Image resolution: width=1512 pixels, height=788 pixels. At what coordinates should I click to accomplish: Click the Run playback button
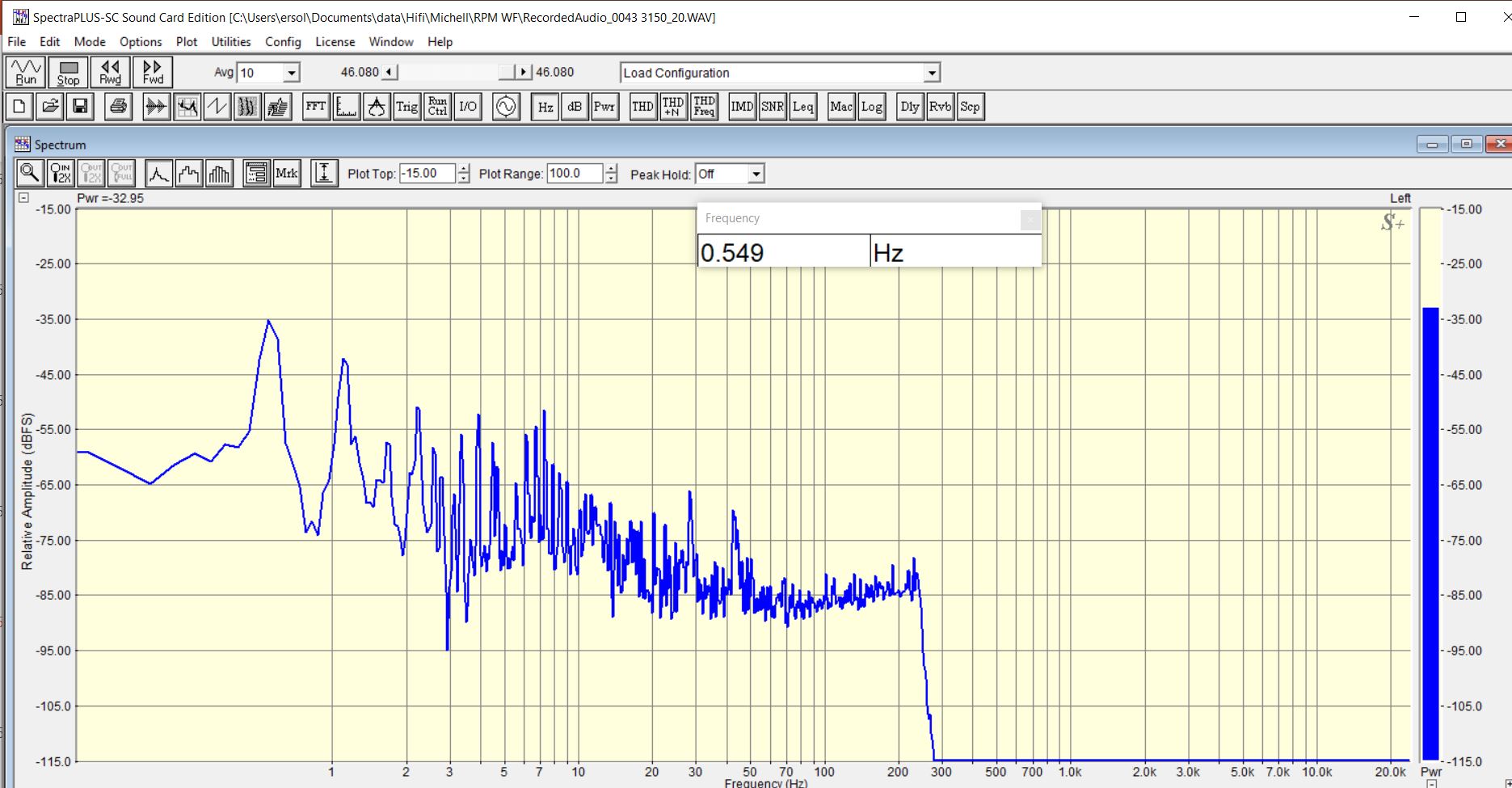click(x=26, y=72)
